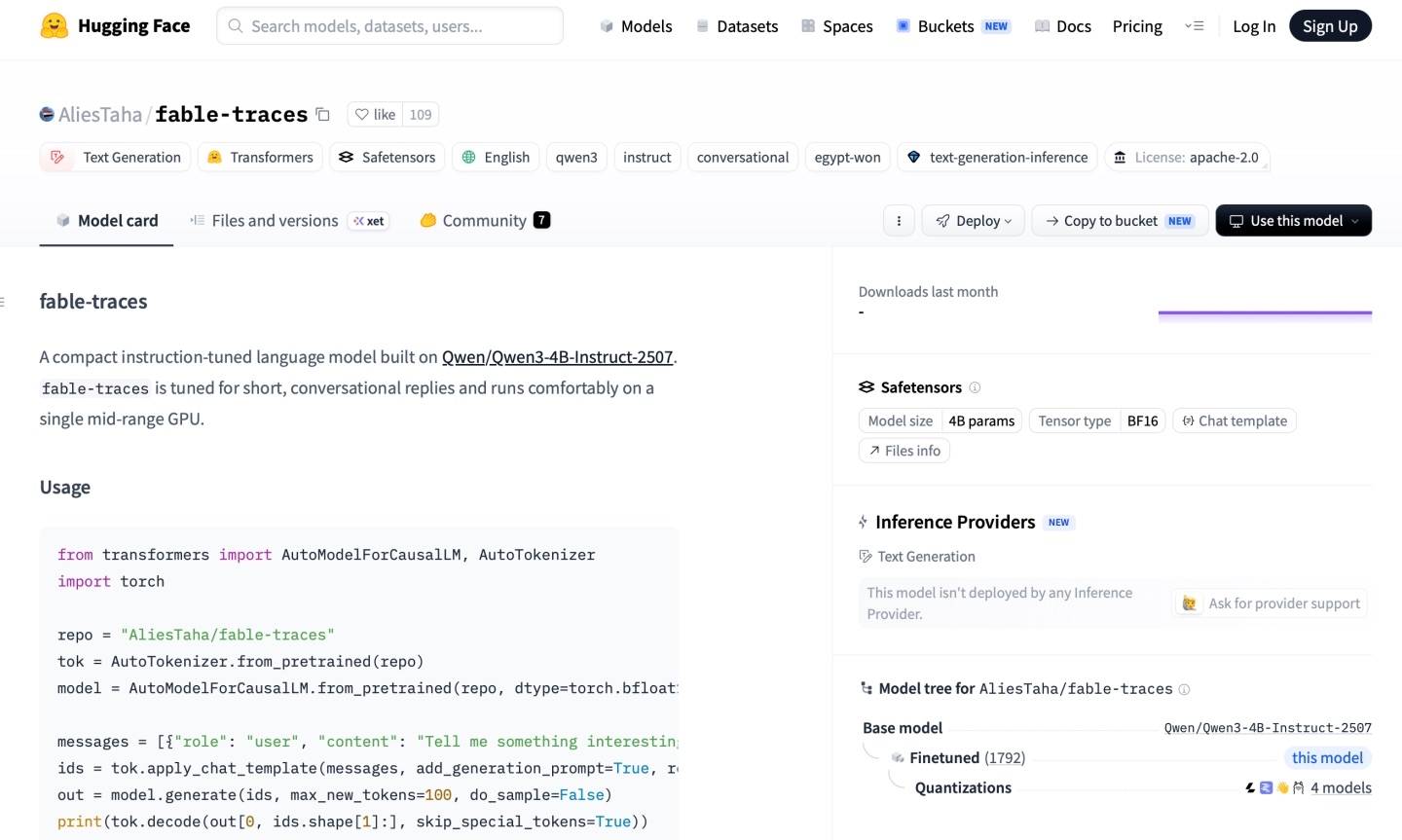The width and height of the screenshot is (1402, 840).
Task: Click the Quantizations label in model tree
Action: (x=963, y=788)
